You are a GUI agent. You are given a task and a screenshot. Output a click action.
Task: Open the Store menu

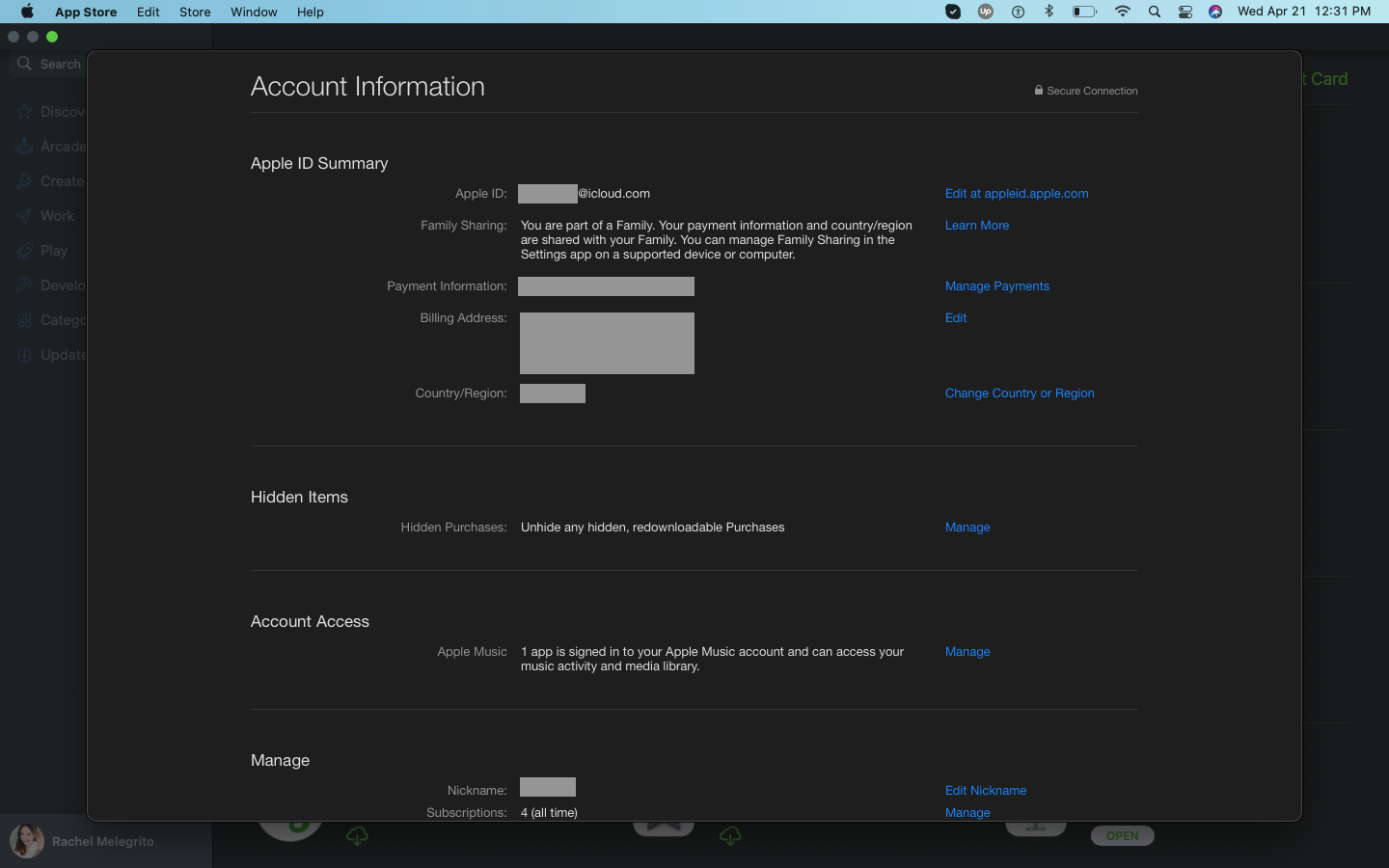point(195,12)
